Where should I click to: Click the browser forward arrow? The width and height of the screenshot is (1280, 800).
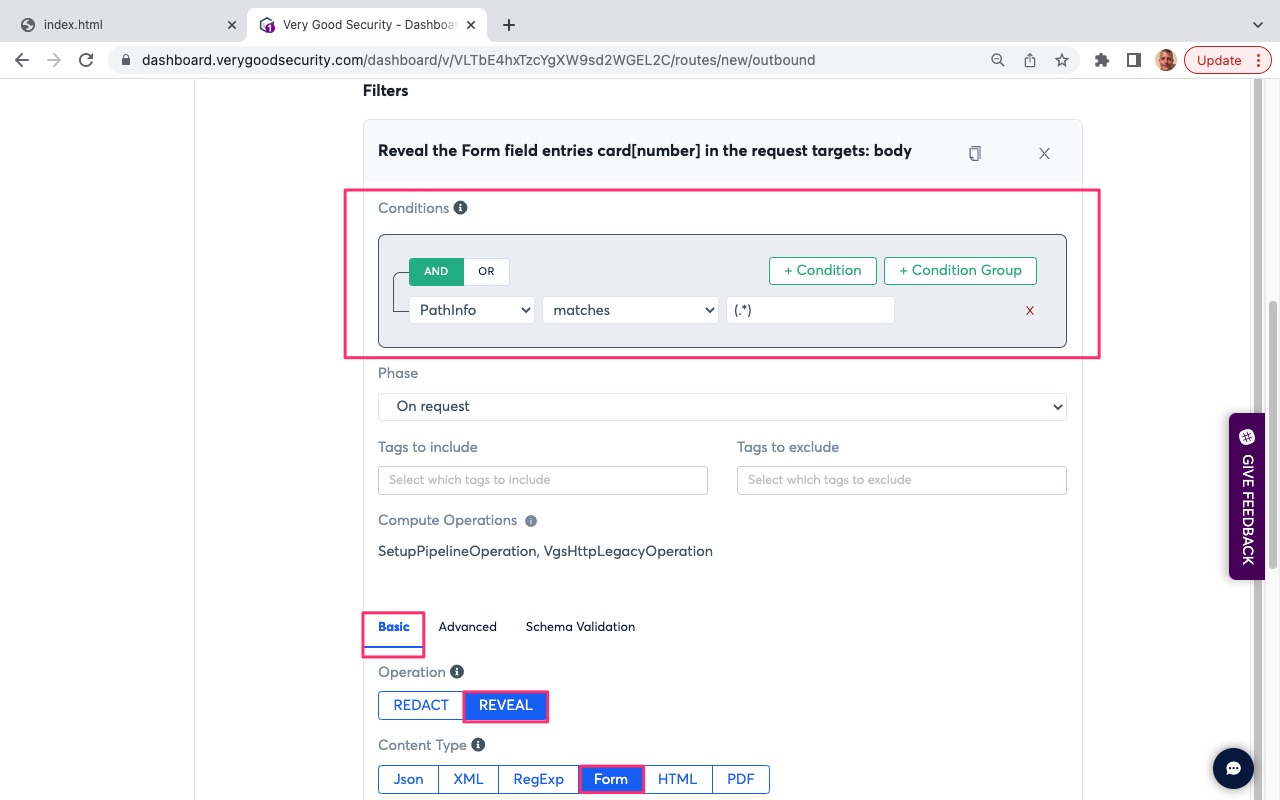tap(54, 60)
